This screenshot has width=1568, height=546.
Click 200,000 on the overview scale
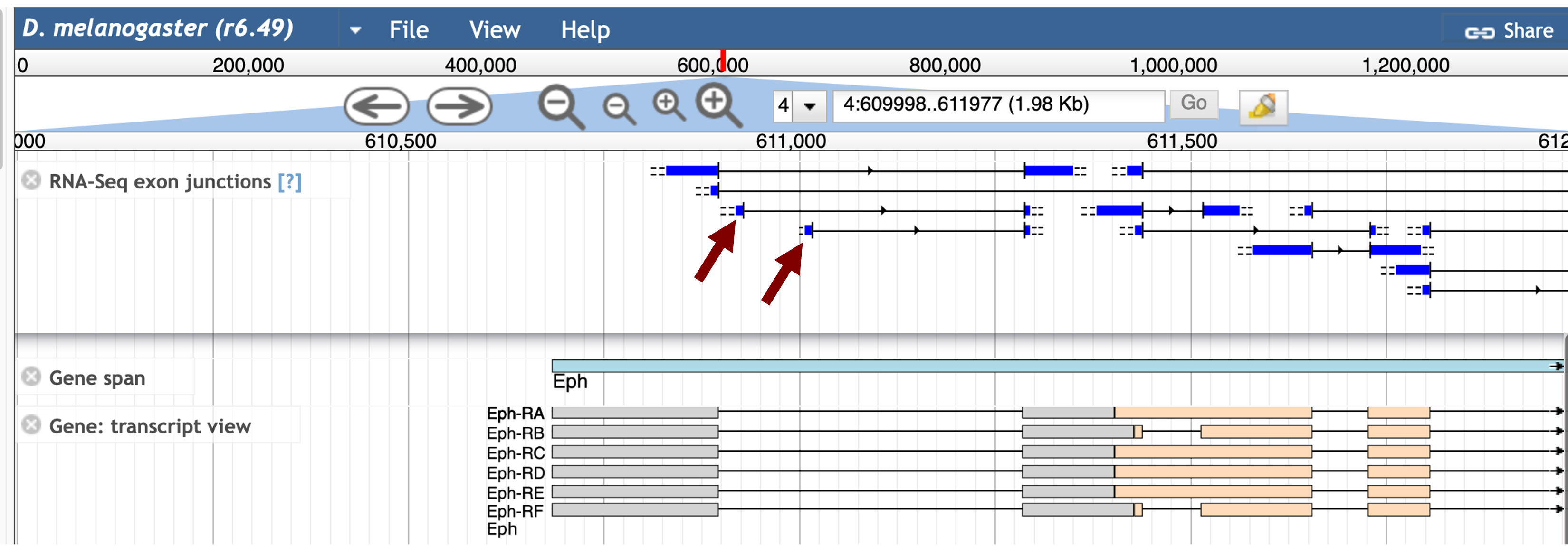[x=249, y=65]
